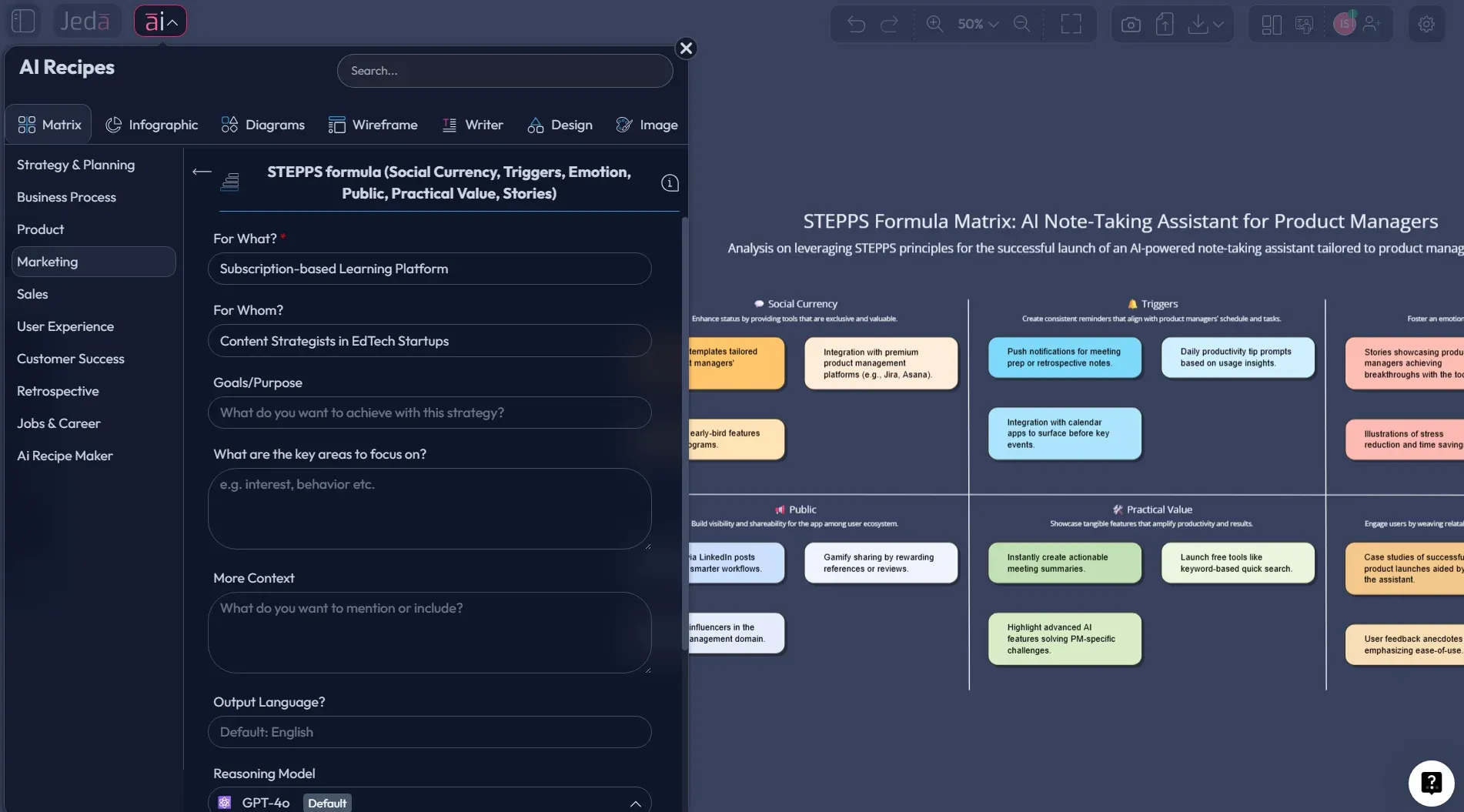The height and width of the screenshot is (812, 1464).
Task: Click the Redo icon in the toolbar
Action: point(890,24)
